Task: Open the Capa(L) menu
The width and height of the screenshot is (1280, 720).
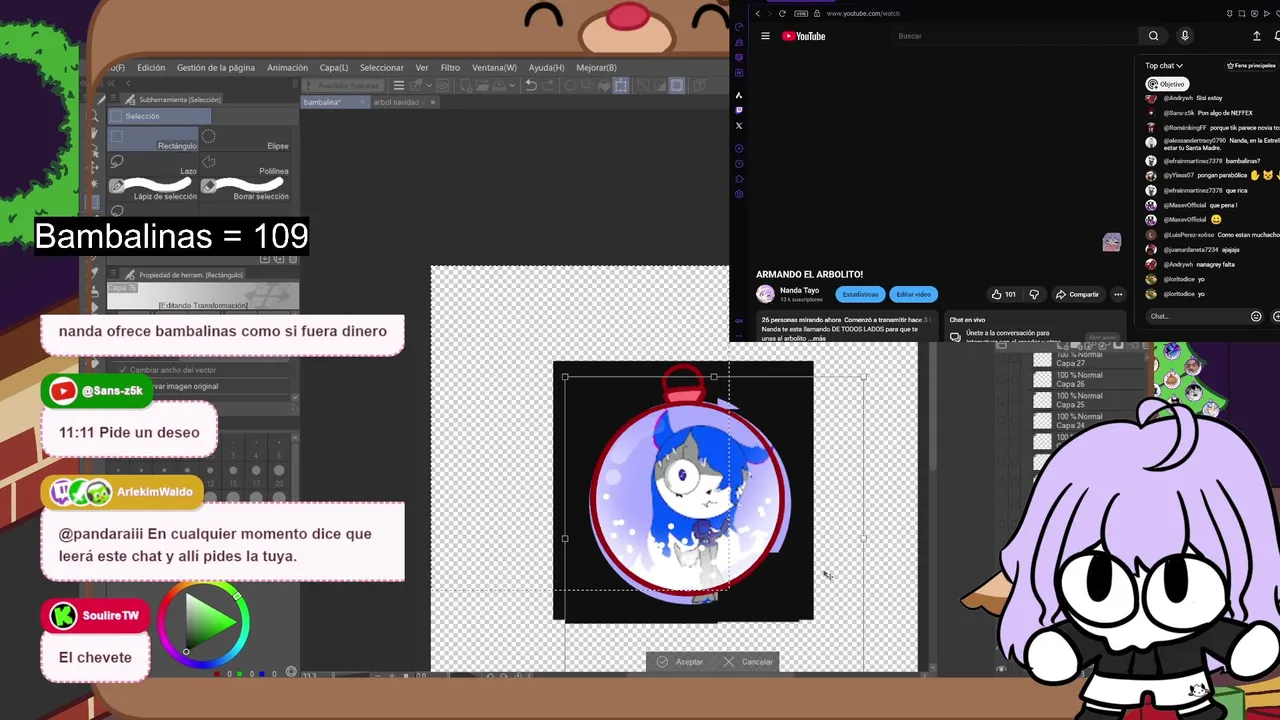Action: click(x=334, y=68)
